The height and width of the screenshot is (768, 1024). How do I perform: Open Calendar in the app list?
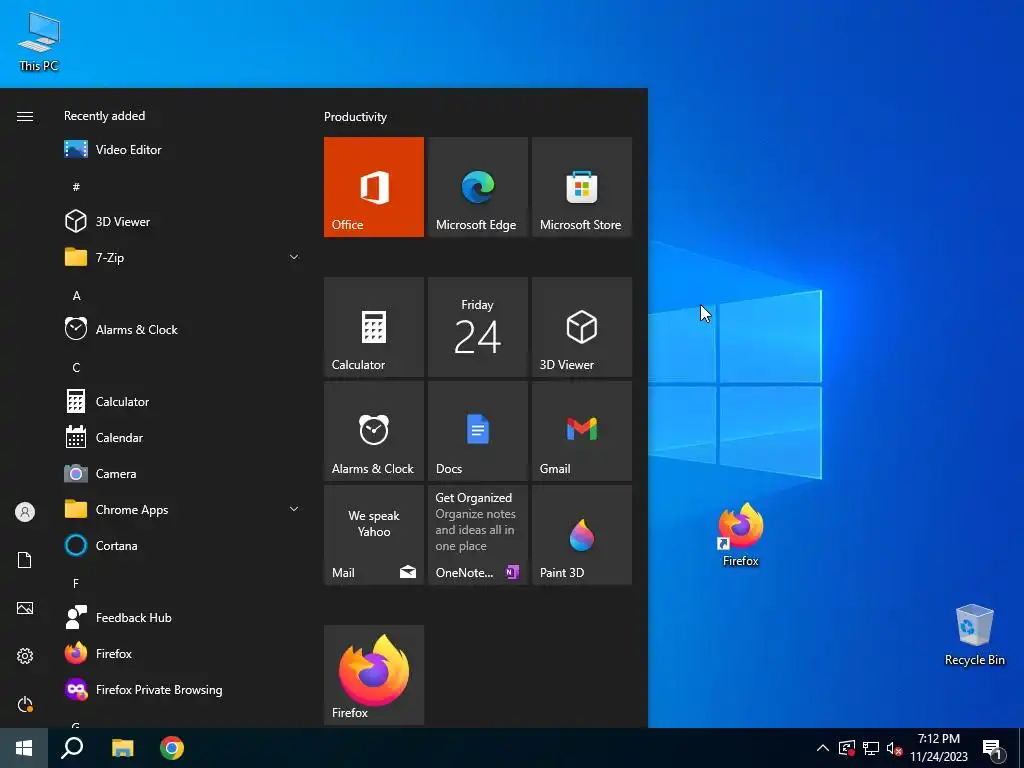pyautogui.click(x=183, y=438)
